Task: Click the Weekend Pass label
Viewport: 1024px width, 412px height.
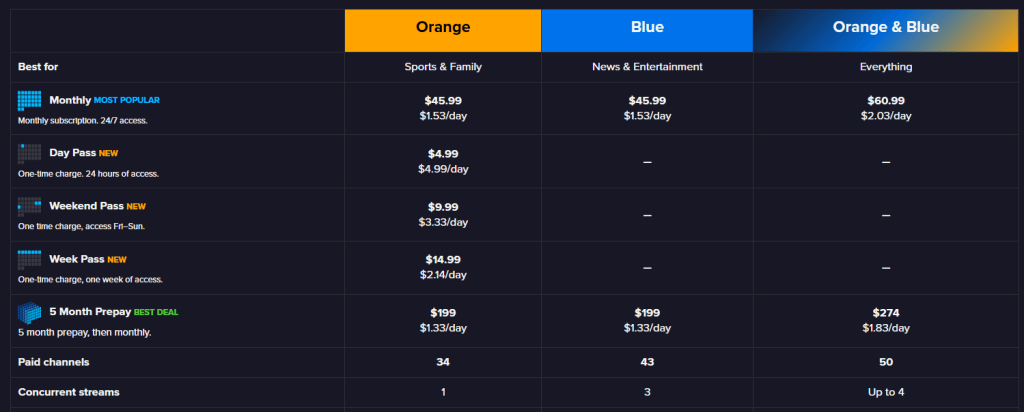Action: (x=85, y=206)
